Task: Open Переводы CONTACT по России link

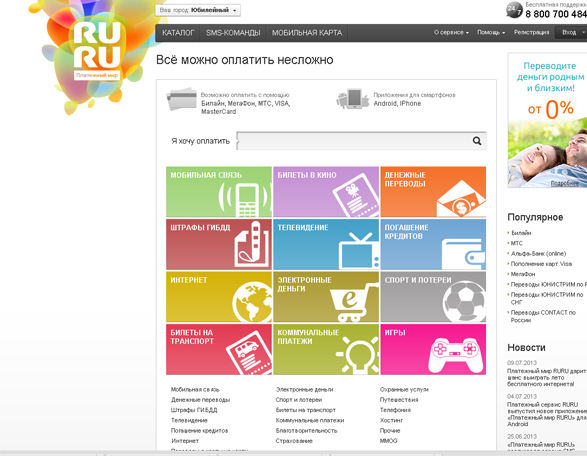Action: point(543,316)
